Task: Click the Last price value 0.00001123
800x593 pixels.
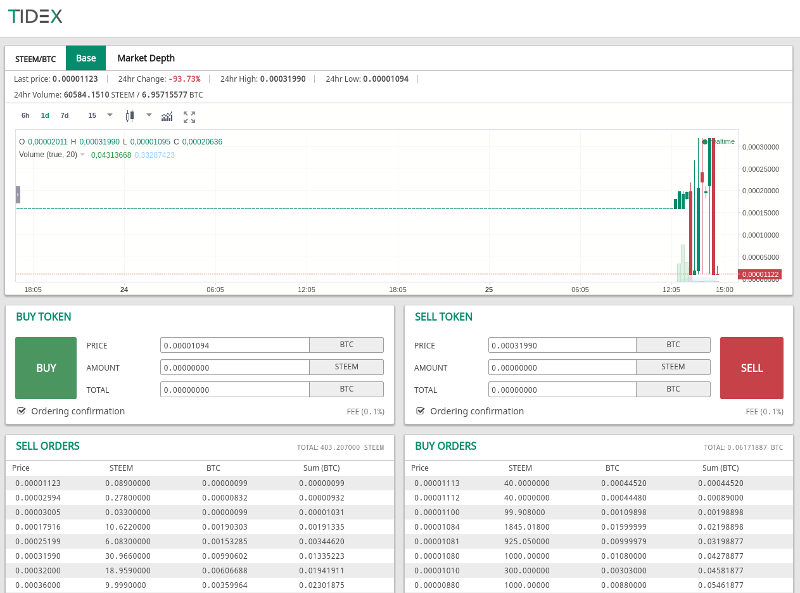Action: pyautogui.click(x=75, y=79)
